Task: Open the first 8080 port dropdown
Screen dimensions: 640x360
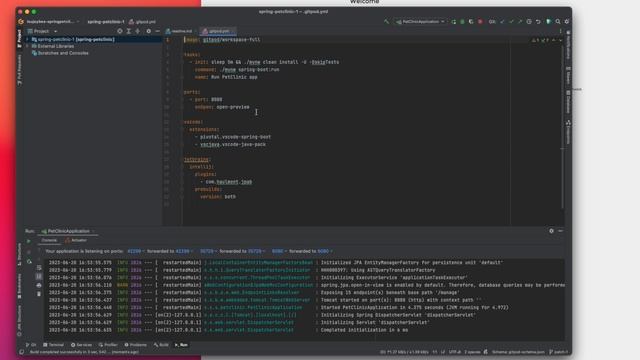Action: [x=279, y=251]
